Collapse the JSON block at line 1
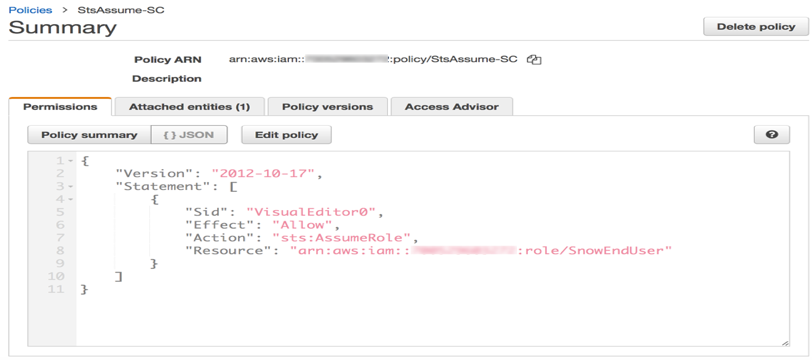 (72, 161)
